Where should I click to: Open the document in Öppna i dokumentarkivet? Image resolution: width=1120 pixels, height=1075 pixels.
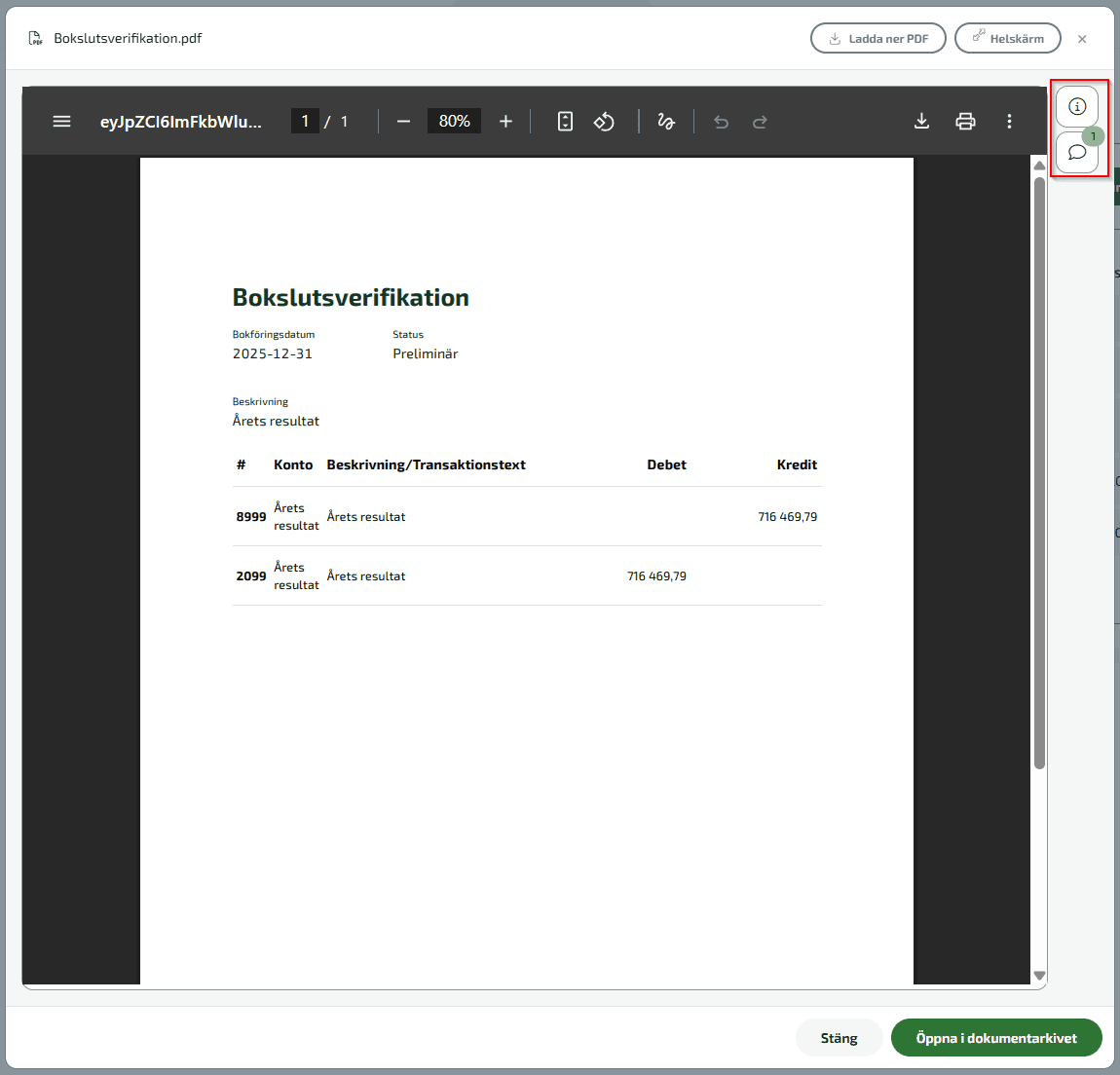[996, 1037]
